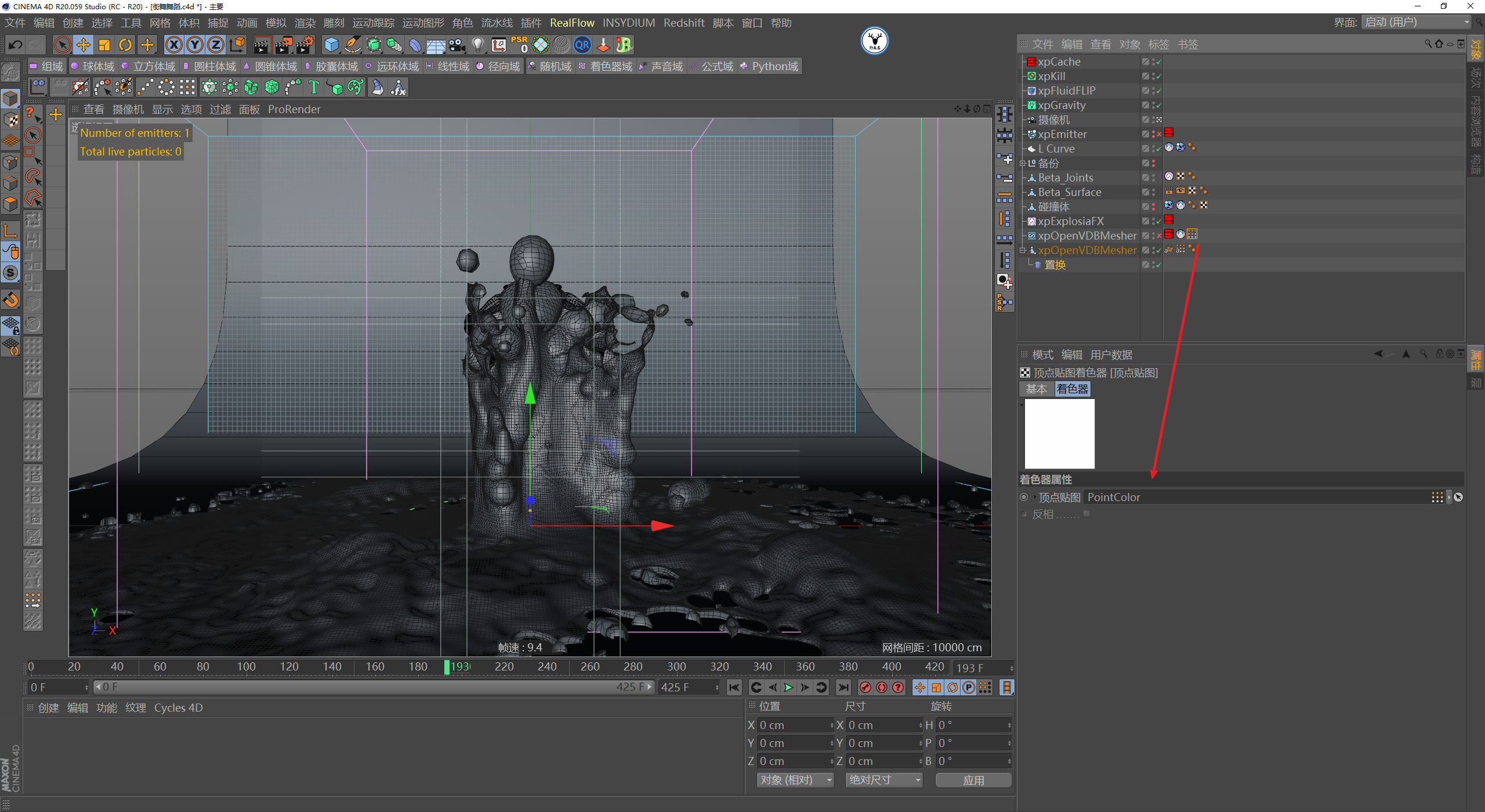Click the white shader preview swatch

(x=1059, y=434)
